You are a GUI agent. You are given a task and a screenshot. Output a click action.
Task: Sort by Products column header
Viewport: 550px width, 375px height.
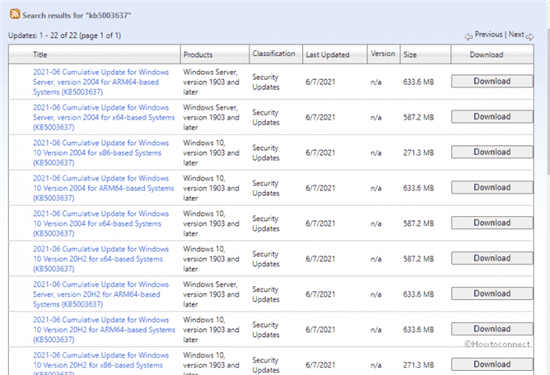click(x=198, y=54)
